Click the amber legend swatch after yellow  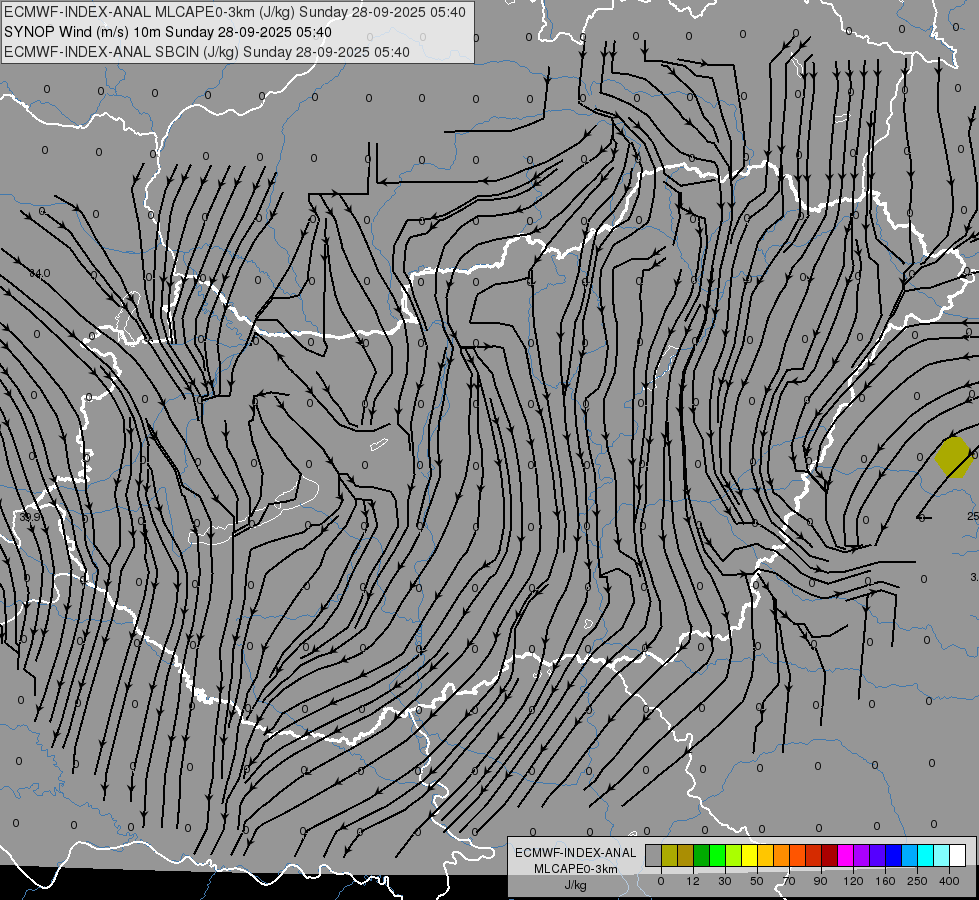[765, 855]
